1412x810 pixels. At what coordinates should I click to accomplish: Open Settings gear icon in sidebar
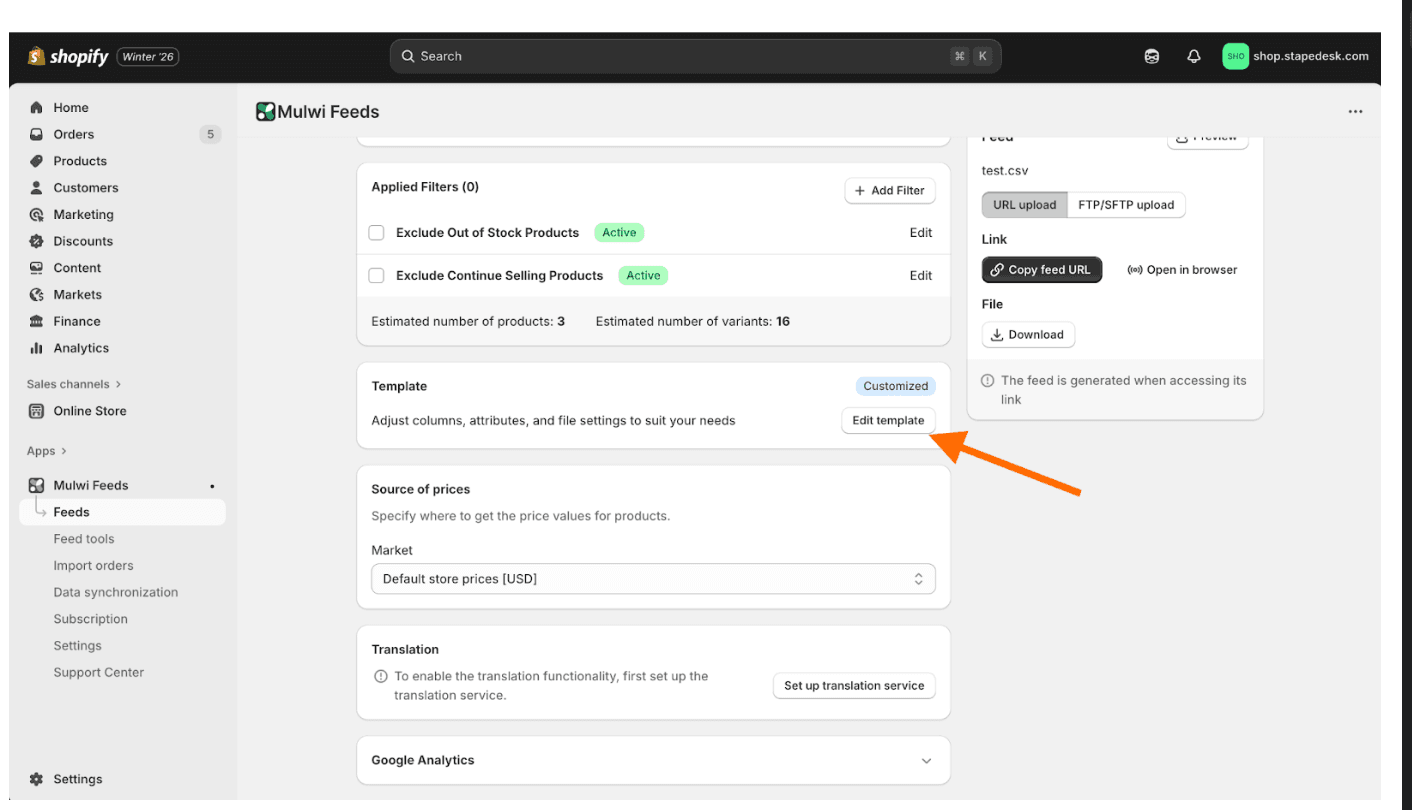click(x=37, y=779)
